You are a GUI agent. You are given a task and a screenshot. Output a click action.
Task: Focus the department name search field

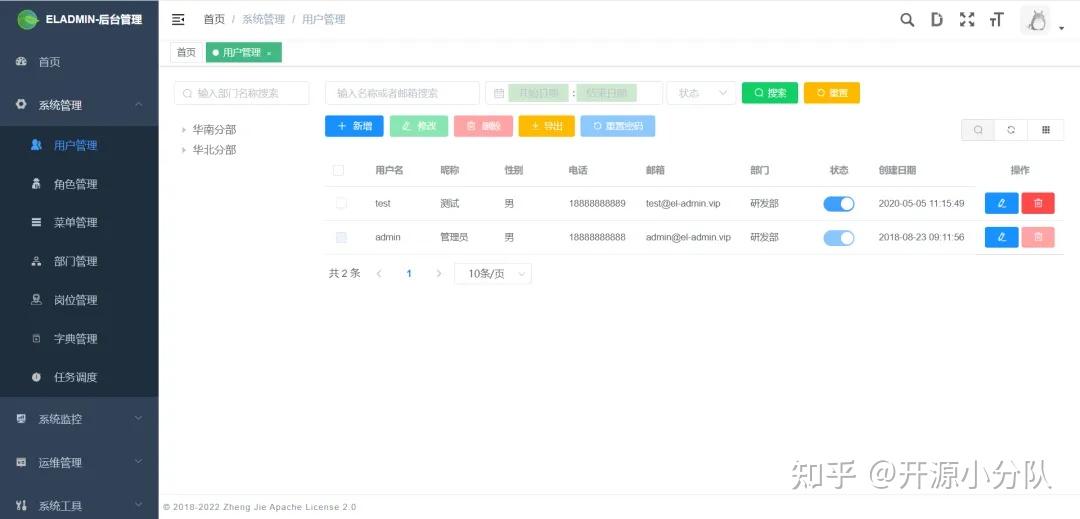(x=242, y=93)
